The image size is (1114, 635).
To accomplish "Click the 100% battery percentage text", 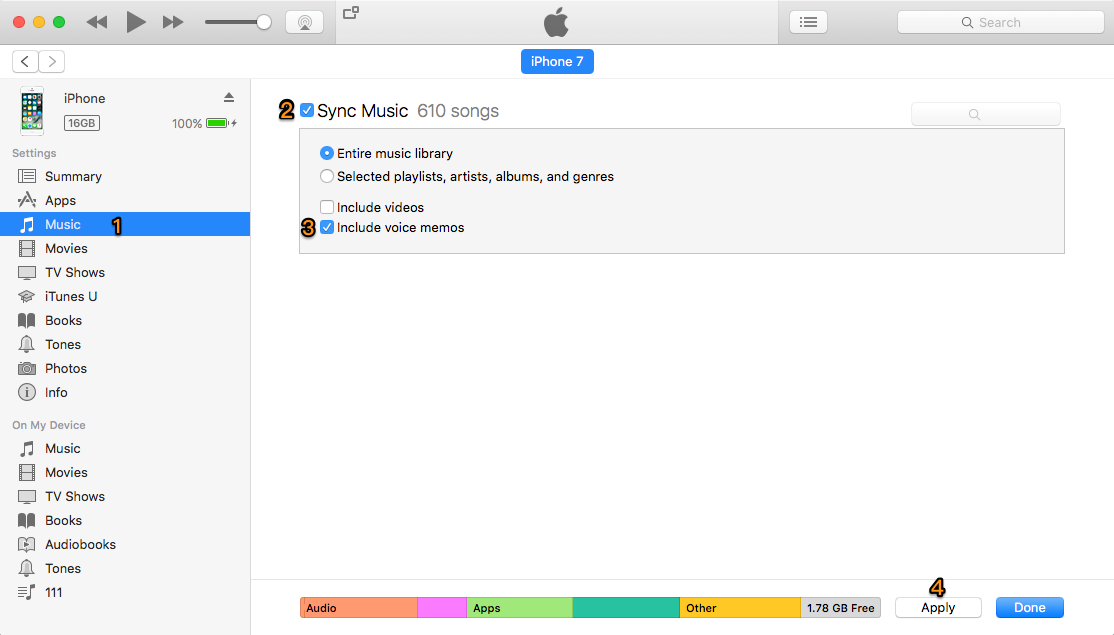I will click(187, 124).
